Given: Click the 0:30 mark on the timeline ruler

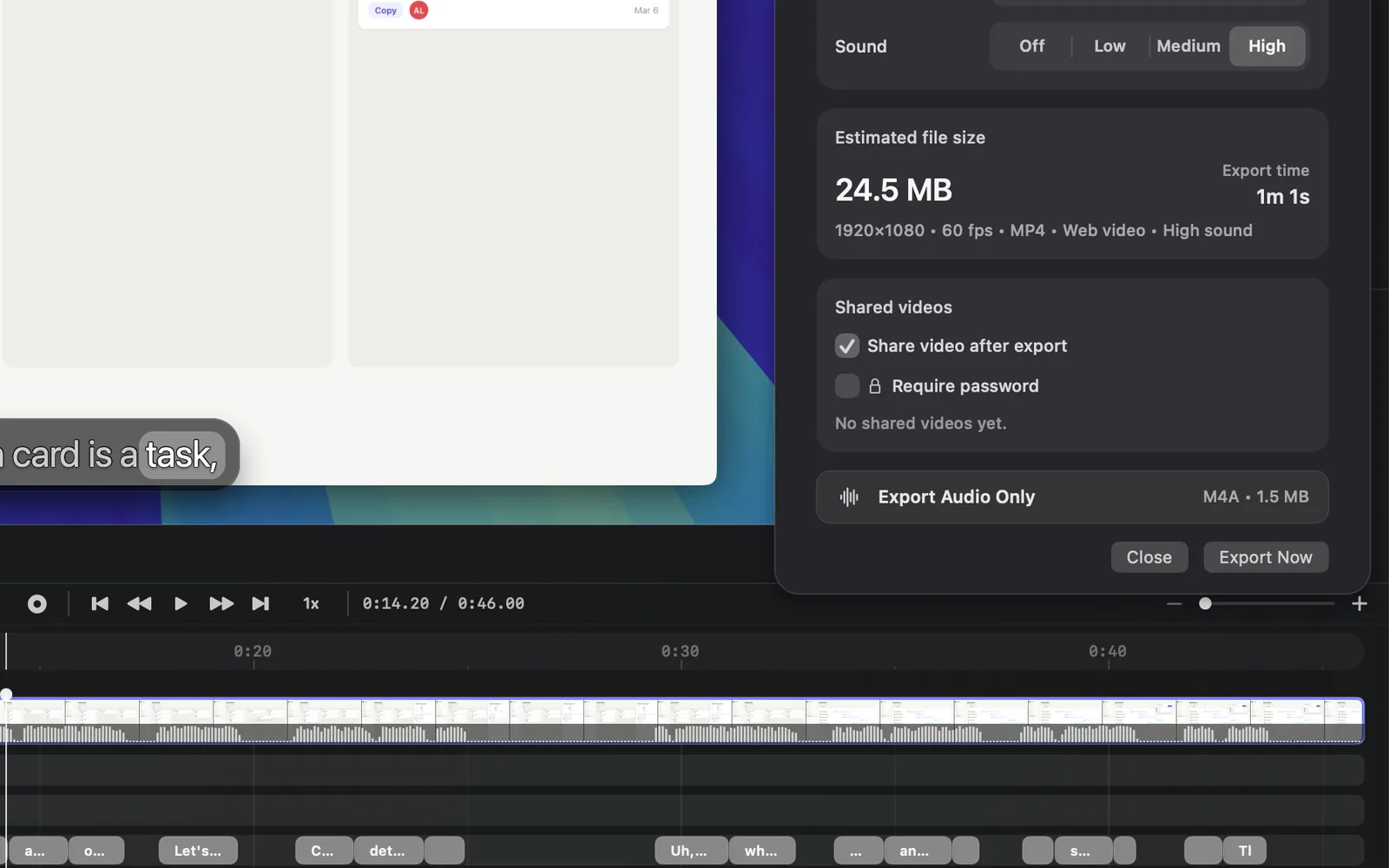Looking at the screenshot, I should (x=680, y=651).
